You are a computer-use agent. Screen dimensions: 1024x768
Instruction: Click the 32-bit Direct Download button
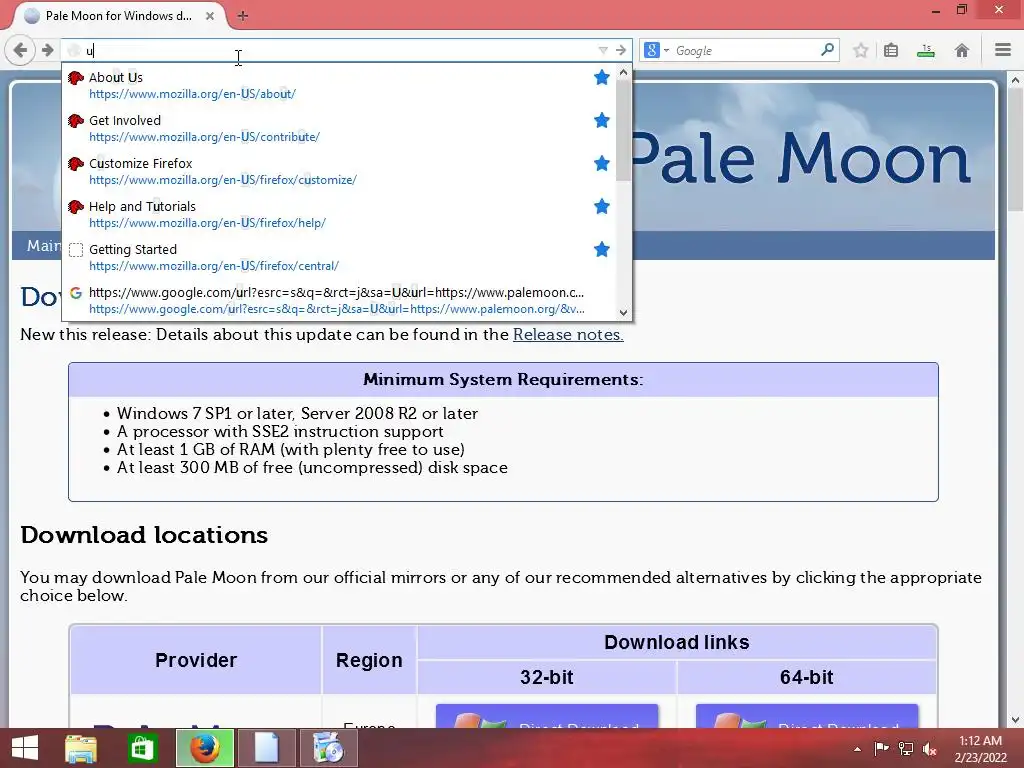tap(547, 716)
